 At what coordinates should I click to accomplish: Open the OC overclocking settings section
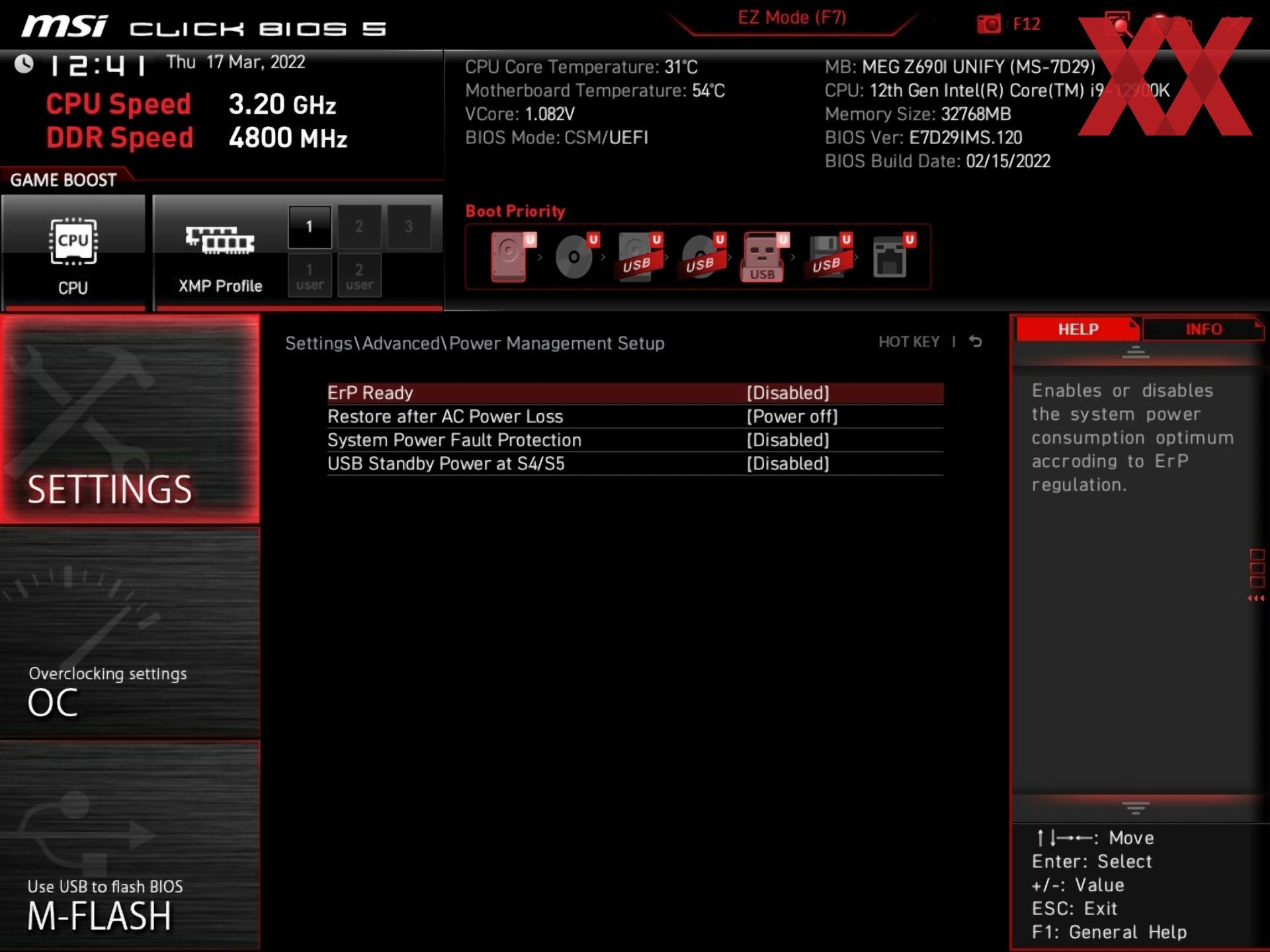click(130, 633)
